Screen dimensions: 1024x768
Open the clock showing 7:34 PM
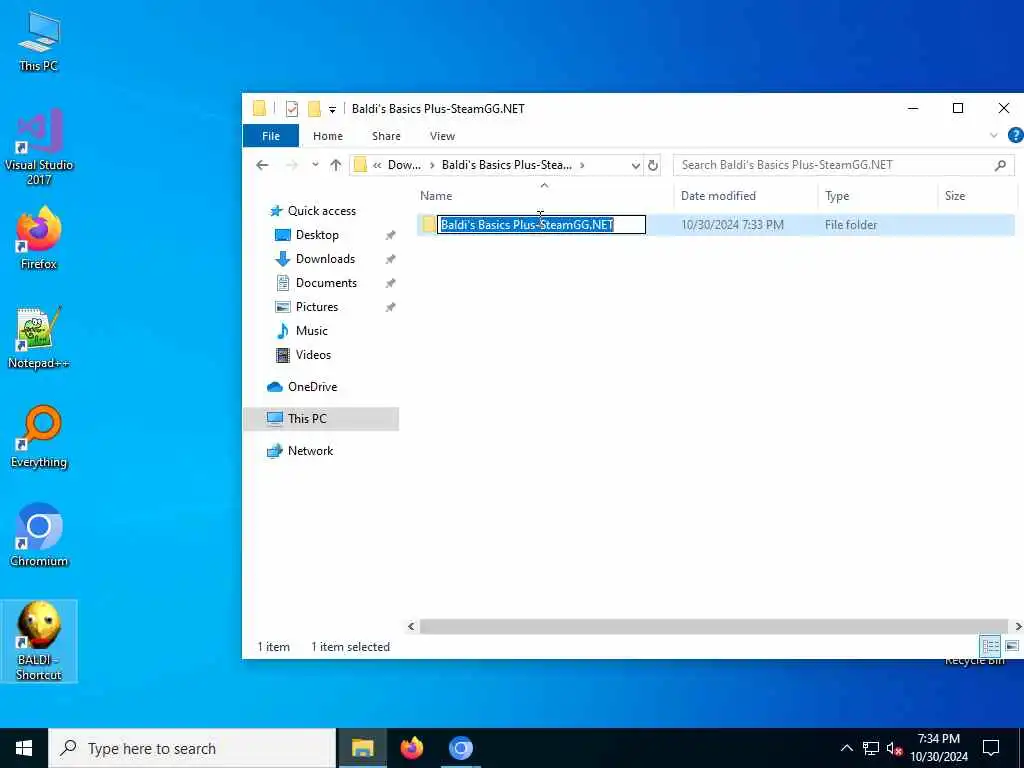(x=938, y=748)
